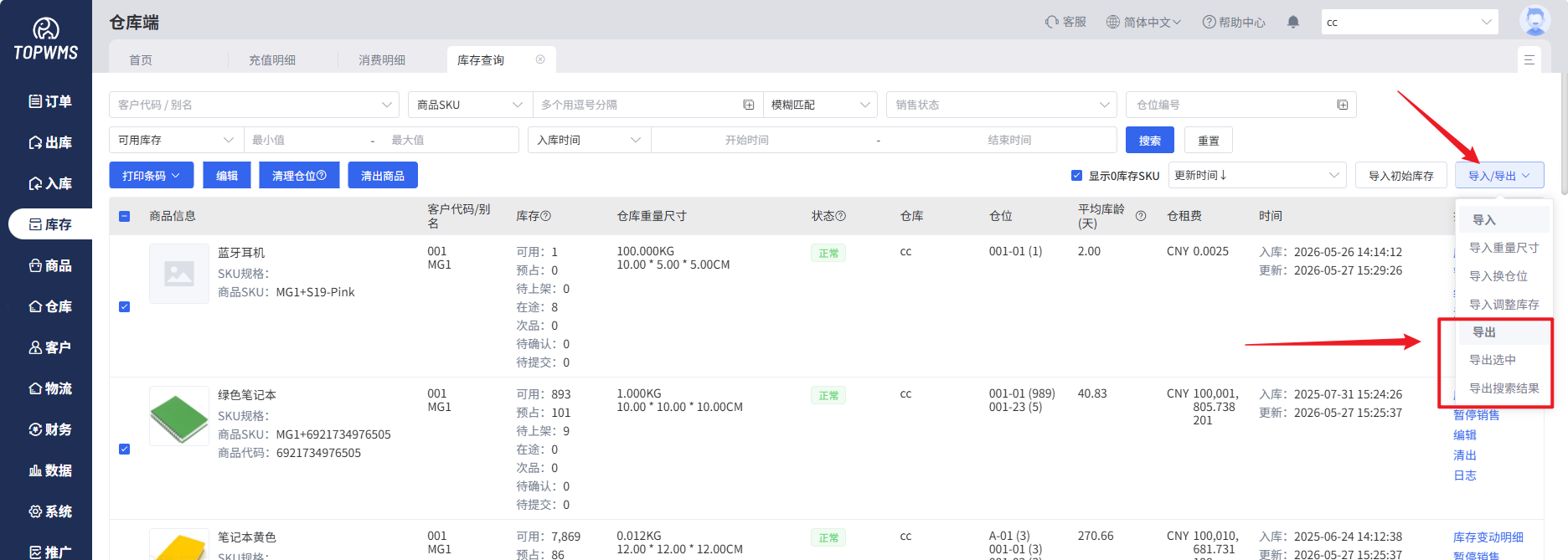Click the help icon next to 库存 header
This screenshot has height=560, width=1568.
point(546,216)
